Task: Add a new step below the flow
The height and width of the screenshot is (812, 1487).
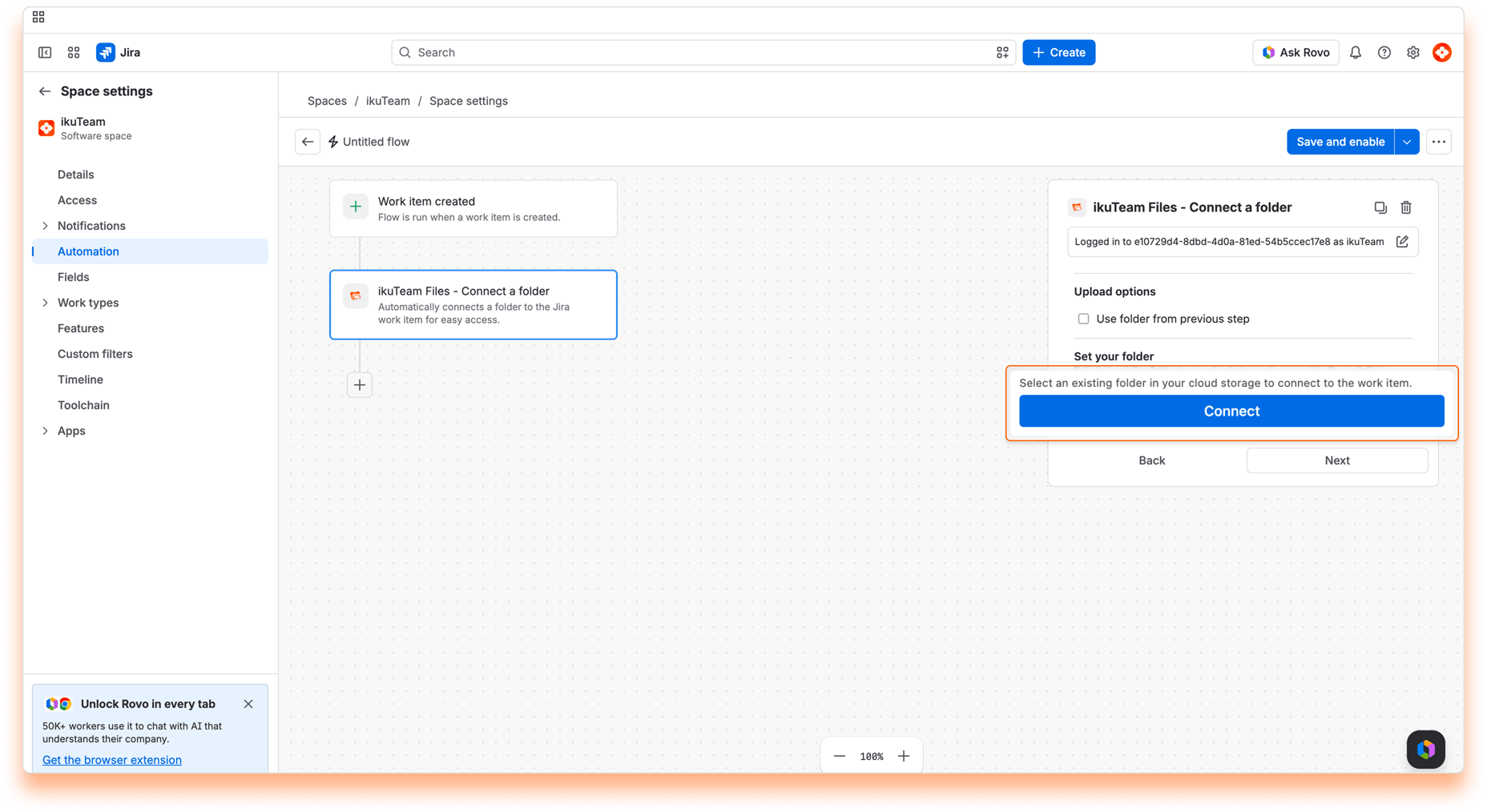Action: point(360,385)
